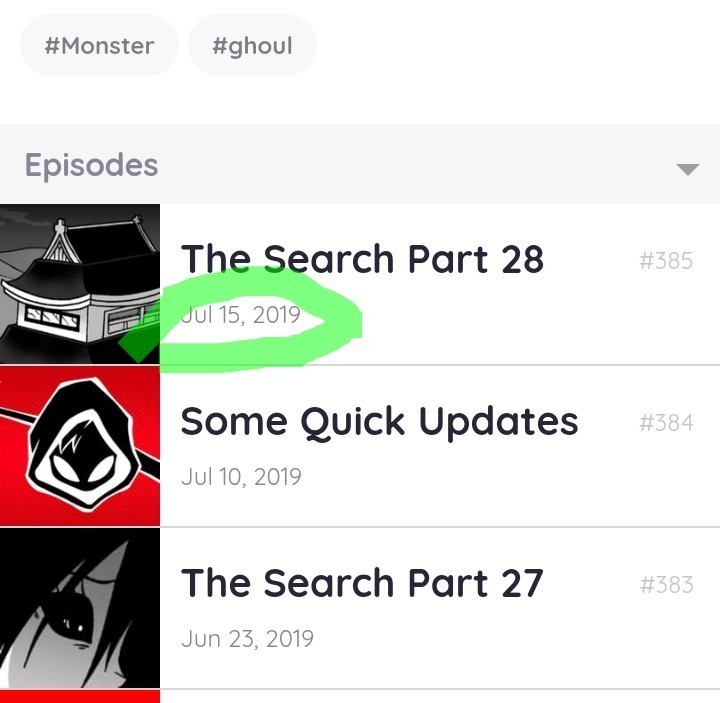
Task: Click the Jul 15, 2019 date
Action: click(x=241, y=315)
